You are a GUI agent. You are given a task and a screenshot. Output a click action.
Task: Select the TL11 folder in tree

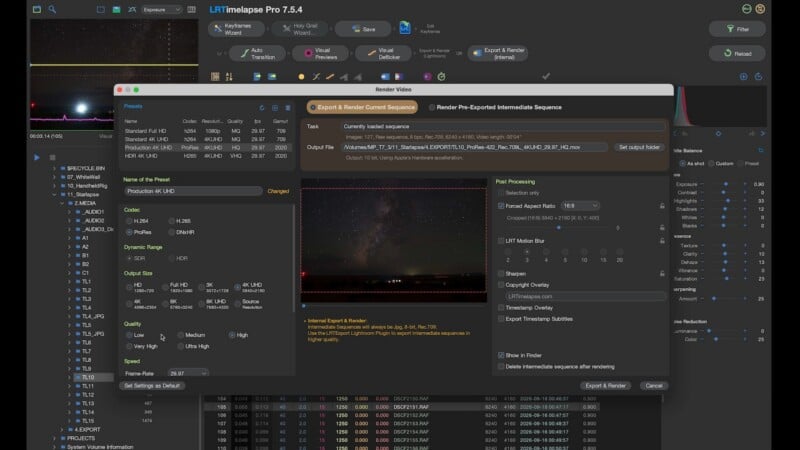point(88,386)
